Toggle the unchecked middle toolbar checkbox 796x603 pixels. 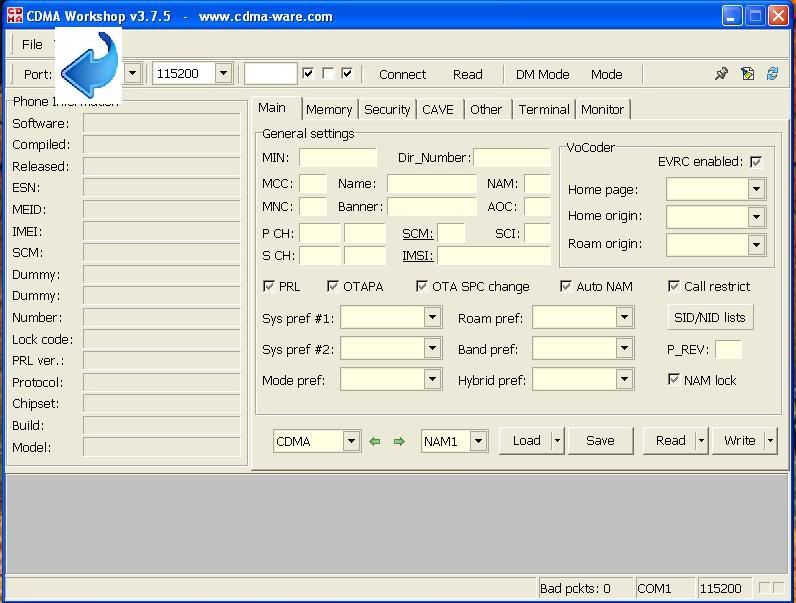tap(328, 74)
